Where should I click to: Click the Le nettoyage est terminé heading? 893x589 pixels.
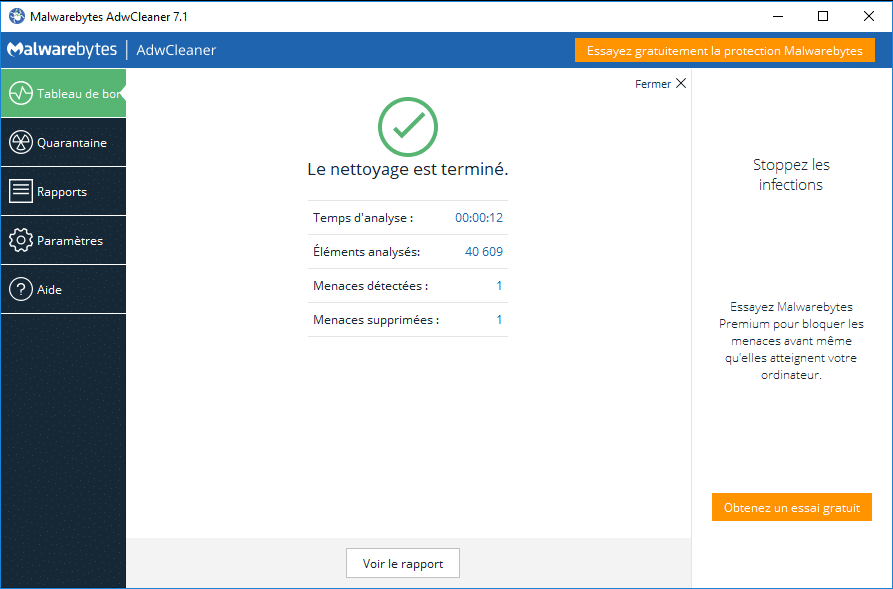tap(408, 169)
